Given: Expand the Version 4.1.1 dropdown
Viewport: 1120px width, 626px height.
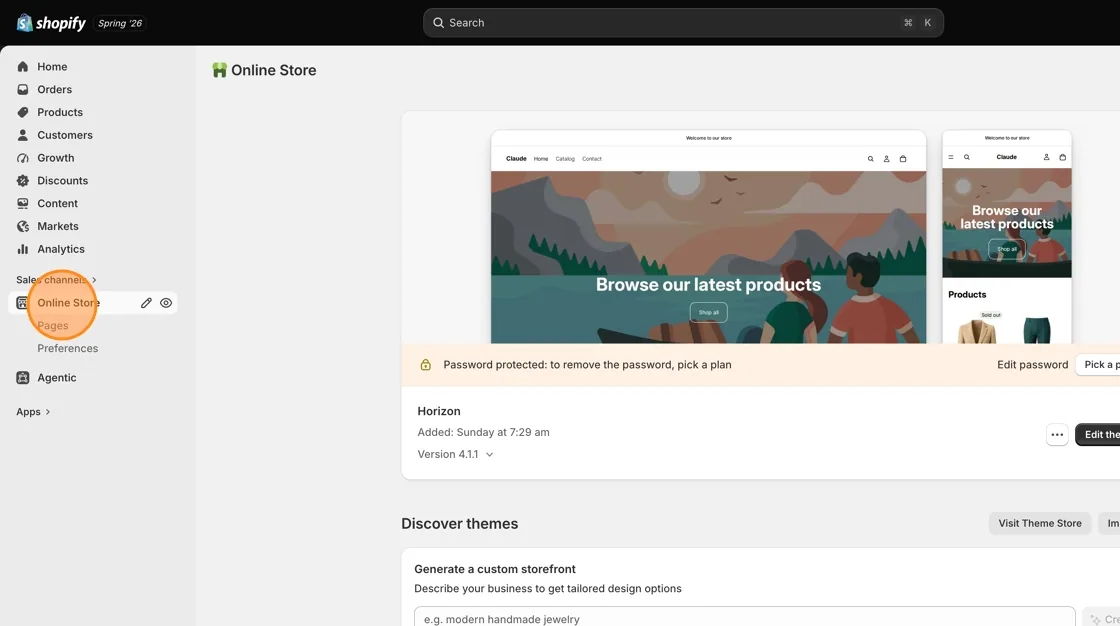Looking at the screenshot, I should coord(456,454).
